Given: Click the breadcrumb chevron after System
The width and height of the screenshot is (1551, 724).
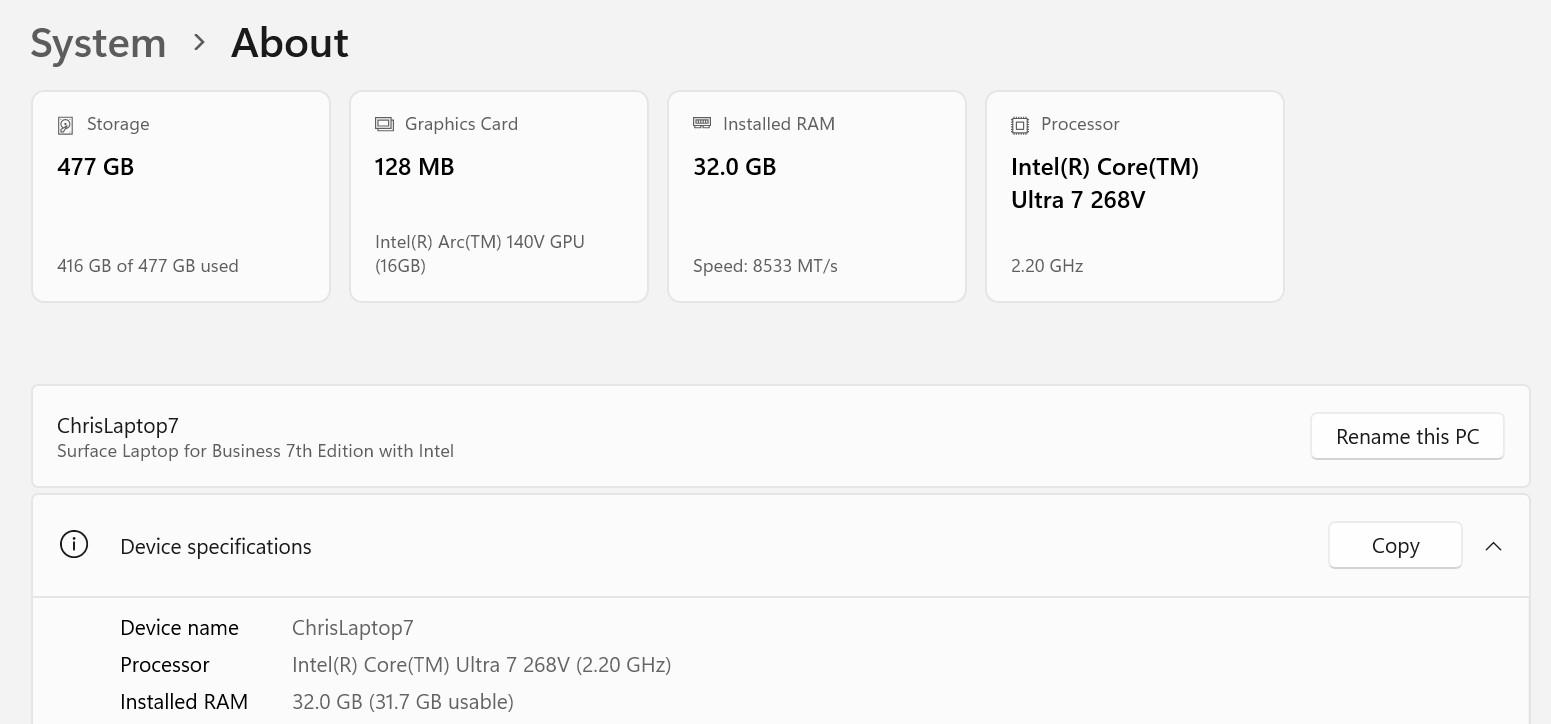Looking at the screenshot, I should 199,43.
